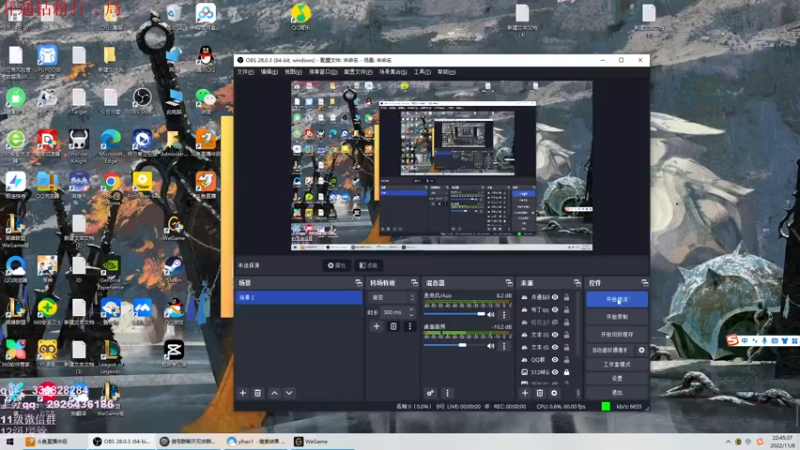
Task: Open the 渐变 transition type dropdown
Action: point(393,297)
